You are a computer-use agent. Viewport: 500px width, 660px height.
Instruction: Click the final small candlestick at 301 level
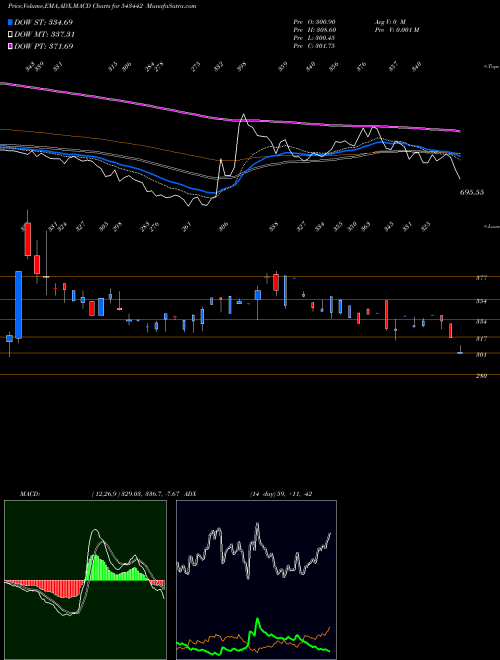460,352
